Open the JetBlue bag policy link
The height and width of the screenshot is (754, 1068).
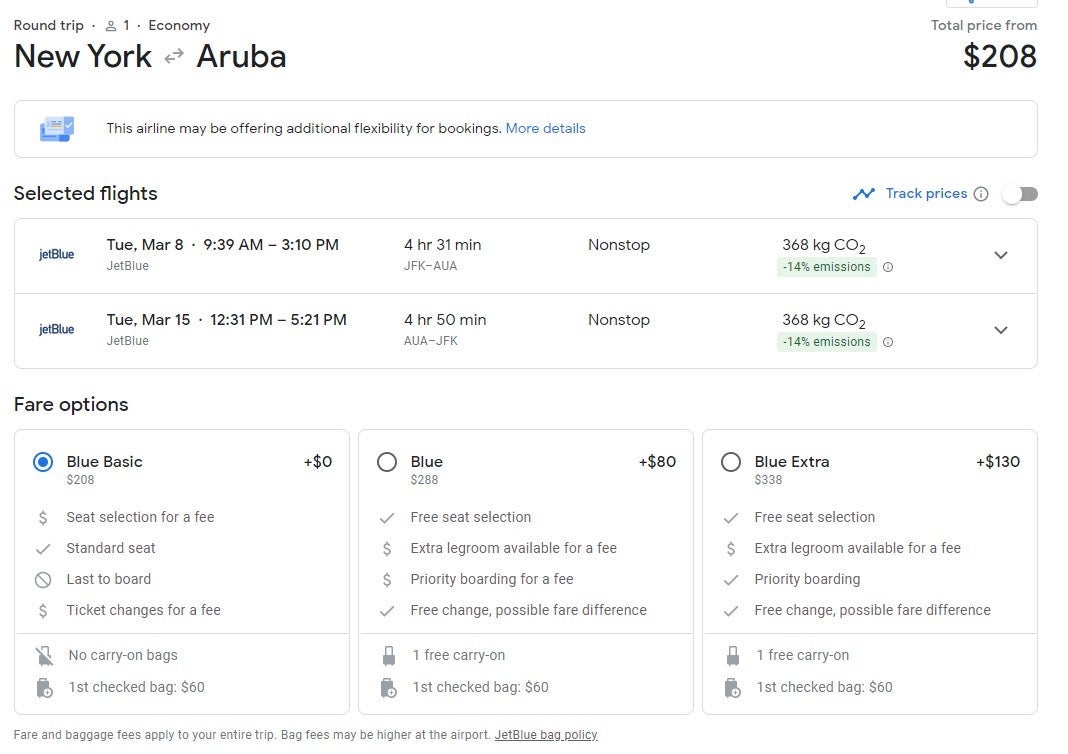coord(545,735)
